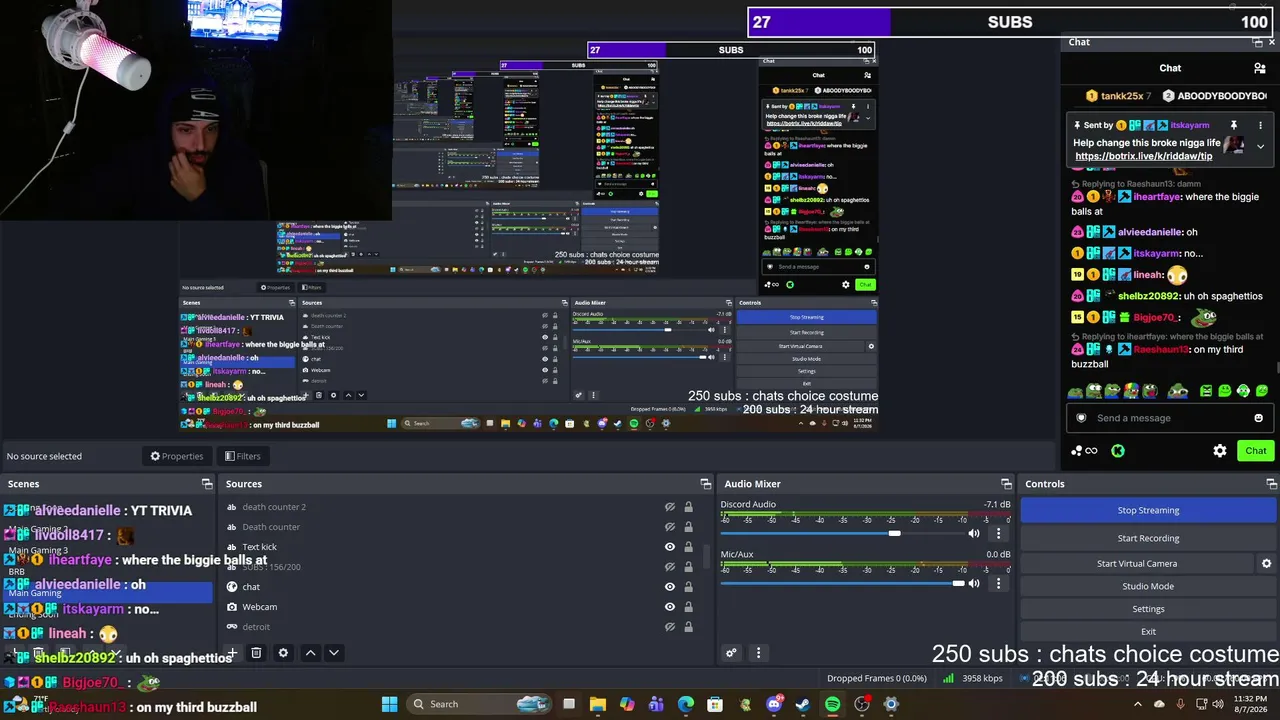Screen dimensions: 1280x720
Task: Show the detroit source
Action: coord(670,627)
